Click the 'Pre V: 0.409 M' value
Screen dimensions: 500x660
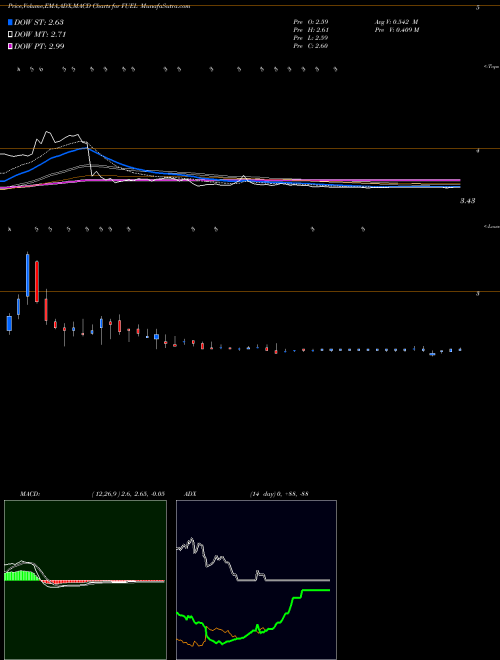[x=397, y=30]
